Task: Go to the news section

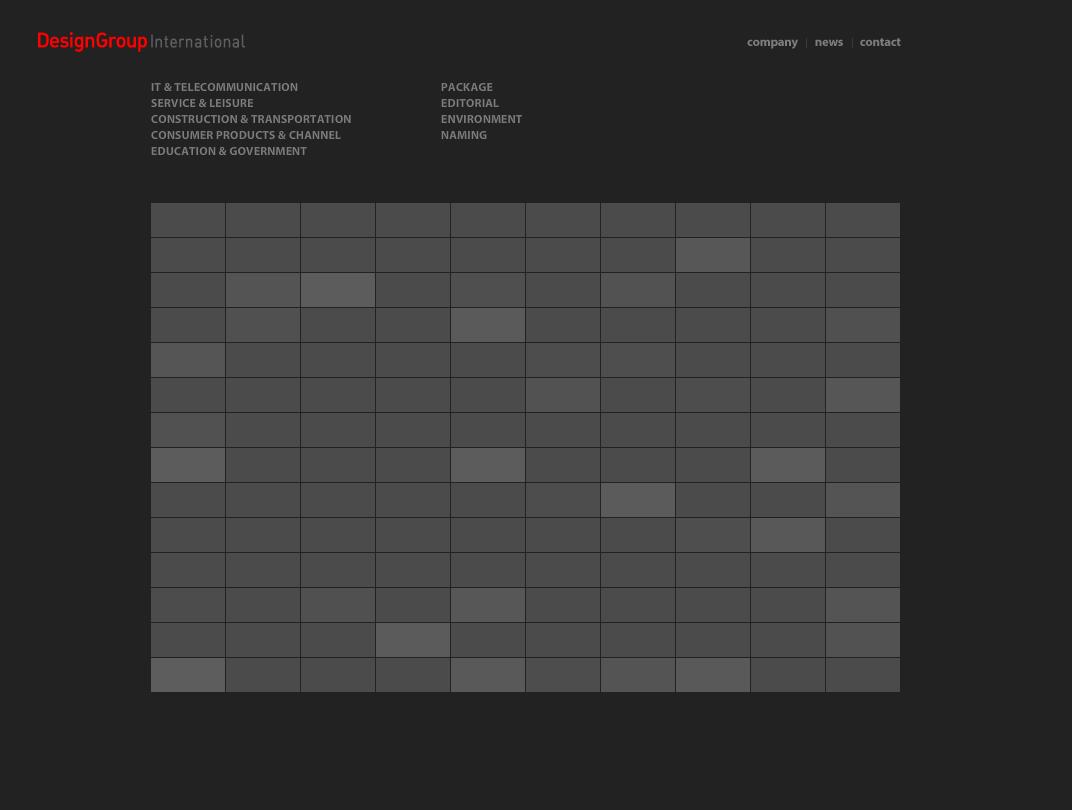Action: pos(828,42)
